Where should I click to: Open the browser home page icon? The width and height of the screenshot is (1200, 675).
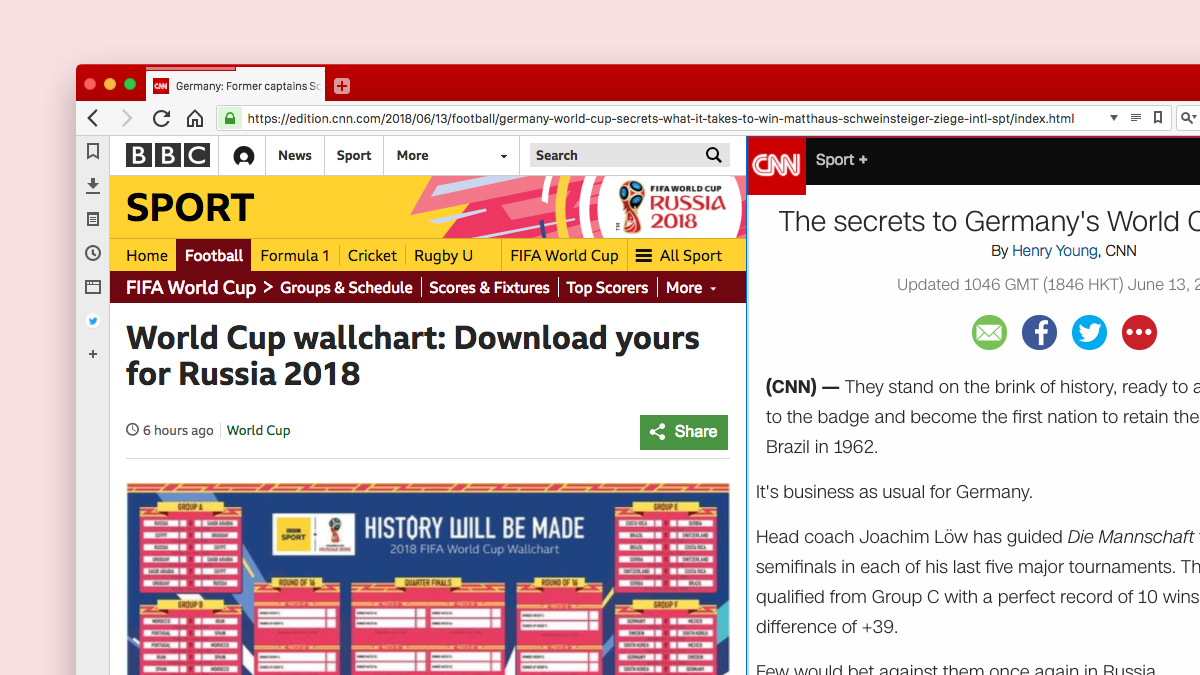[195, 118]
